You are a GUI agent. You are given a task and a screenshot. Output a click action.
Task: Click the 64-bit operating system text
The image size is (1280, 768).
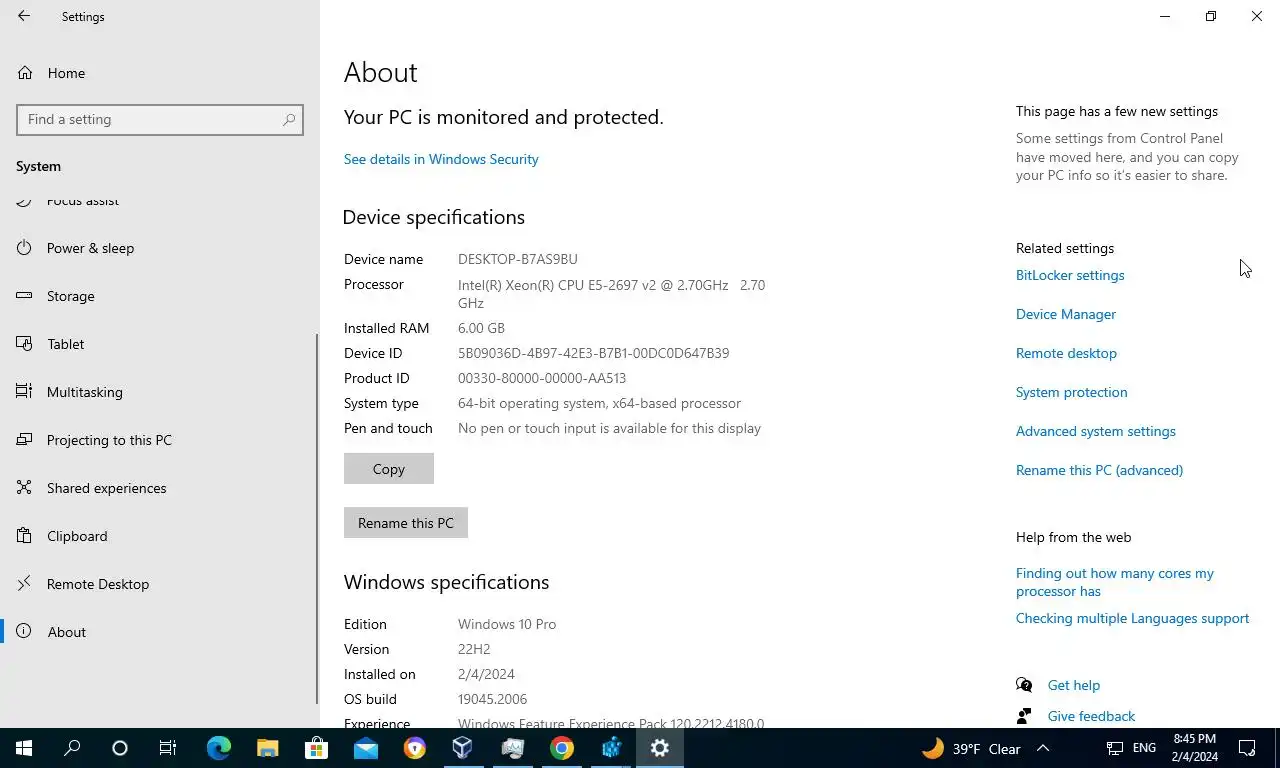[599, 403]
